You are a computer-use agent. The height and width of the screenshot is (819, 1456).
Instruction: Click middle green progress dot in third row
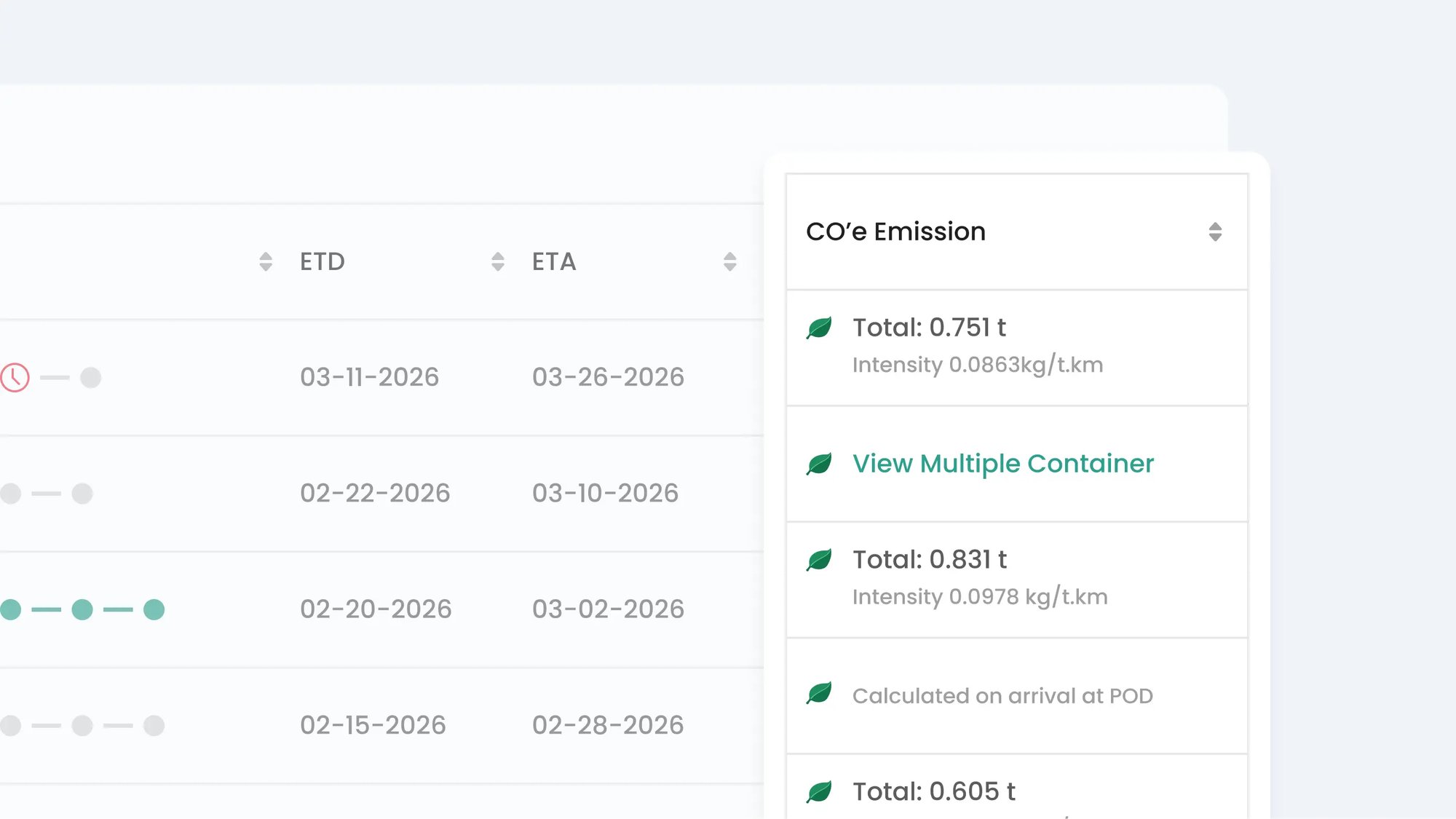(82, 609)
